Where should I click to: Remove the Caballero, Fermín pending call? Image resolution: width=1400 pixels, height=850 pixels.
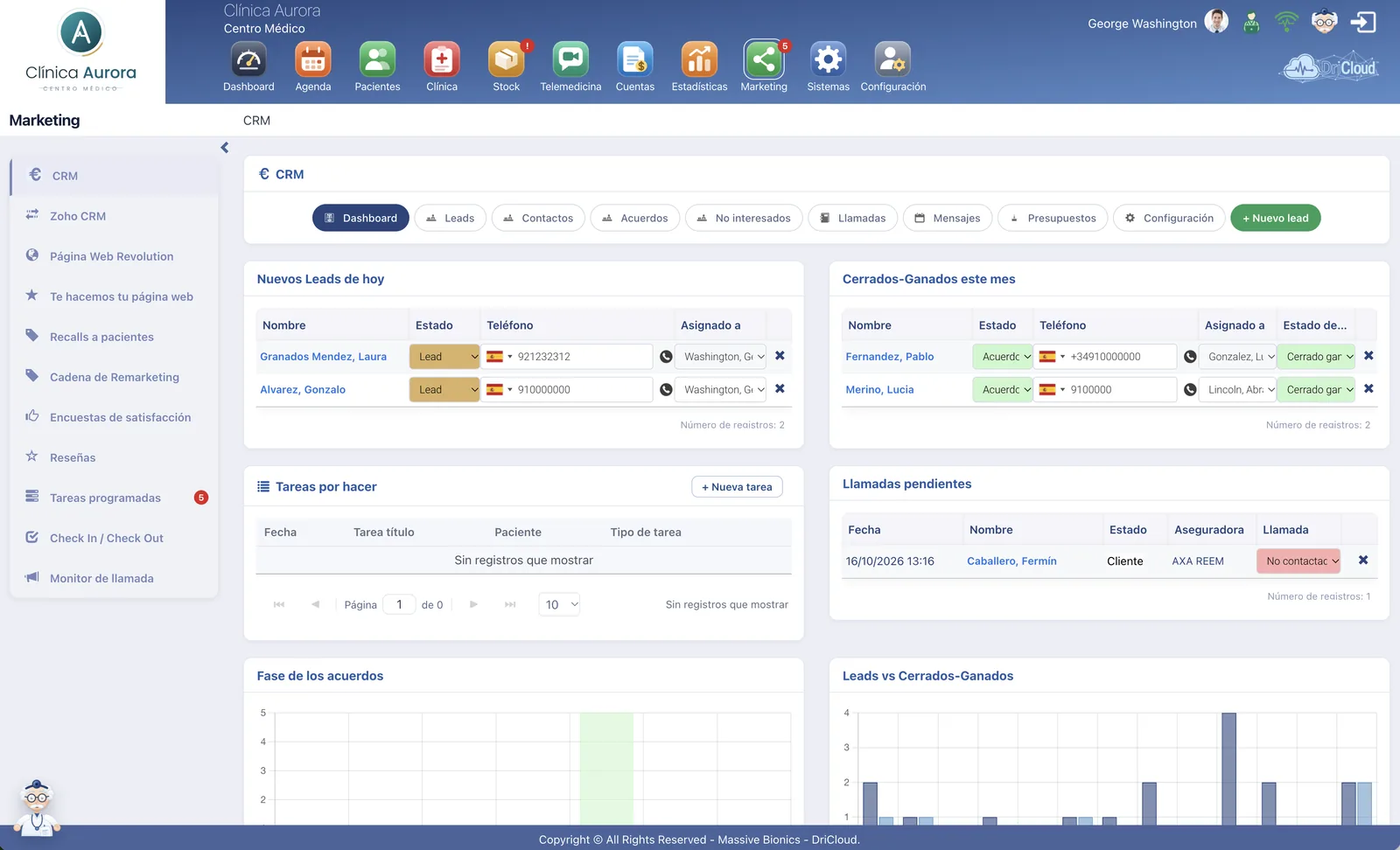[1363, 561]
